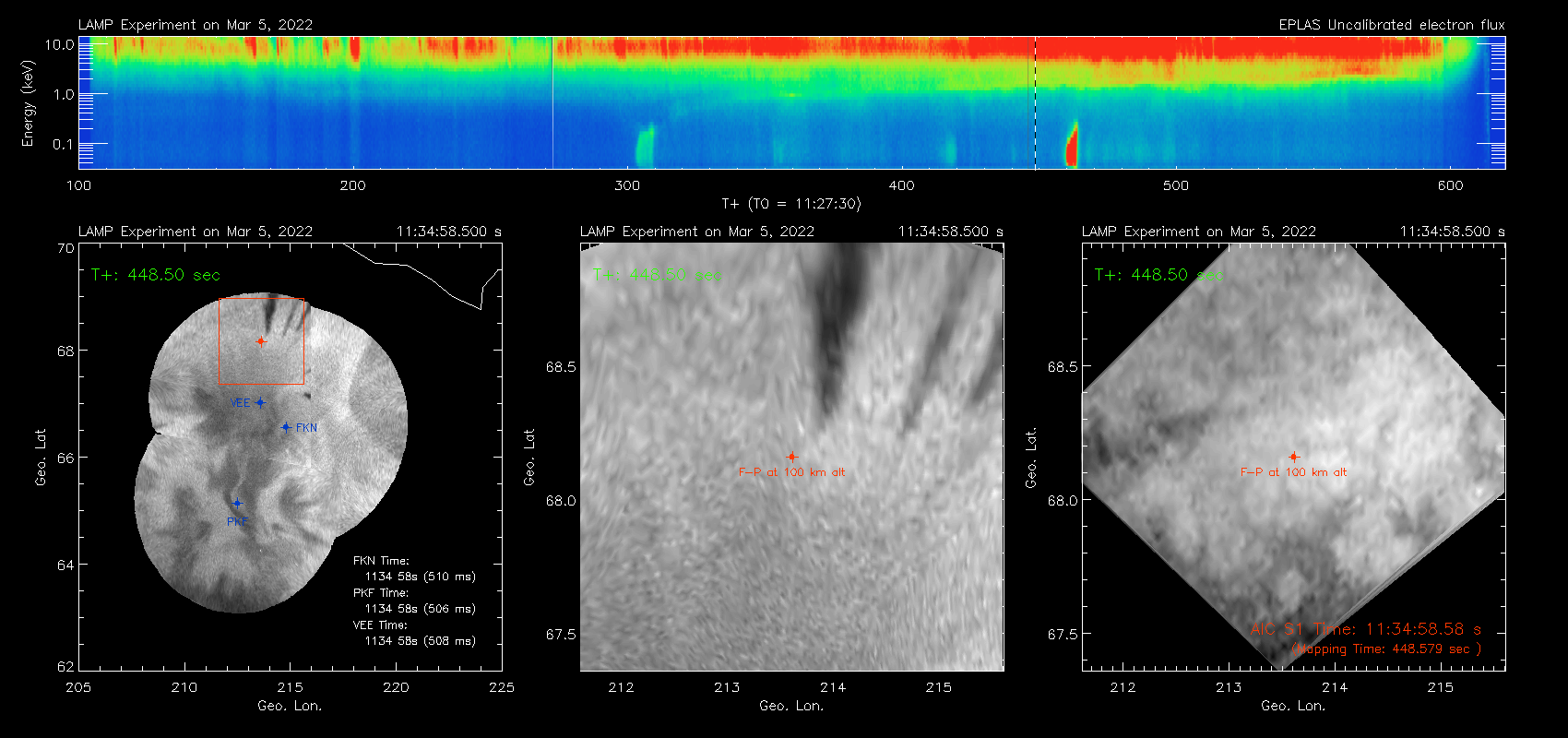Click the '(Mapping Time: 448.579 sec)' text
Viewport: 1568px width, 738px height.
[x=1387, y=649]
